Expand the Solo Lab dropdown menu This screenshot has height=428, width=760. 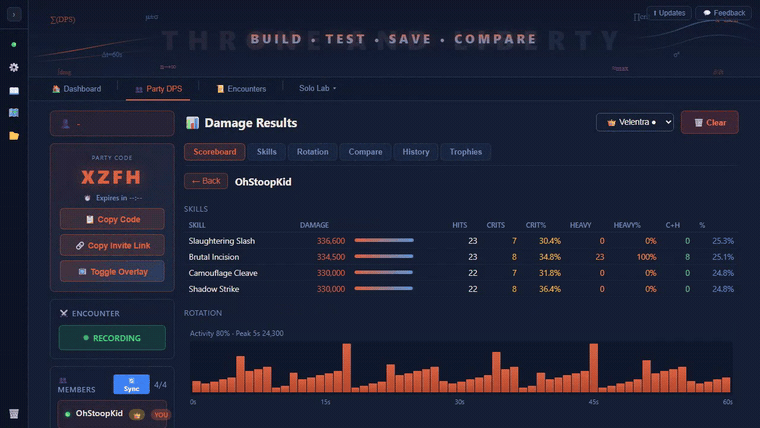(317, 88)
